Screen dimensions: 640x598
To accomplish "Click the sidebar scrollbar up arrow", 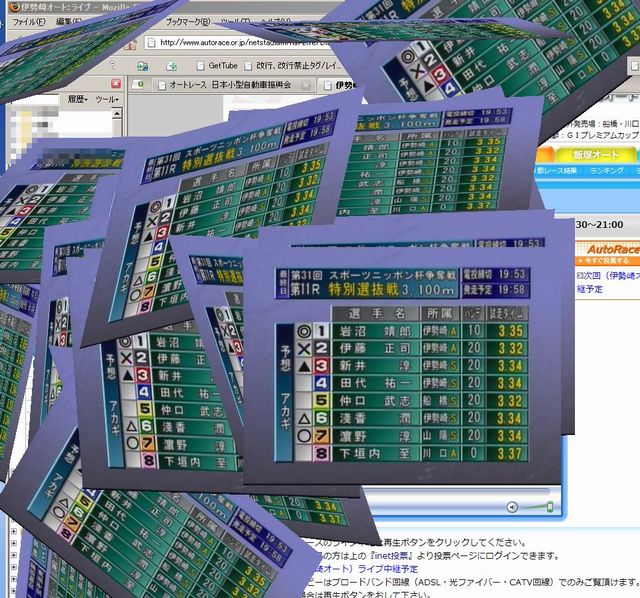I will pos(117,113).
